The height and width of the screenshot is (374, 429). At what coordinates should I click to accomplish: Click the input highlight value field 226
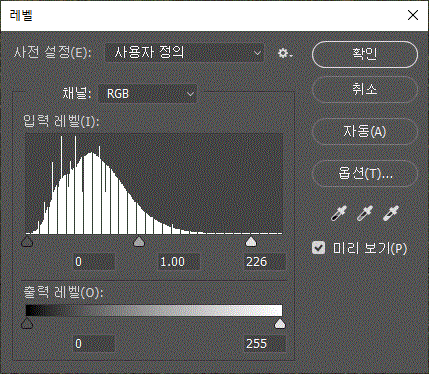[265, 262]
